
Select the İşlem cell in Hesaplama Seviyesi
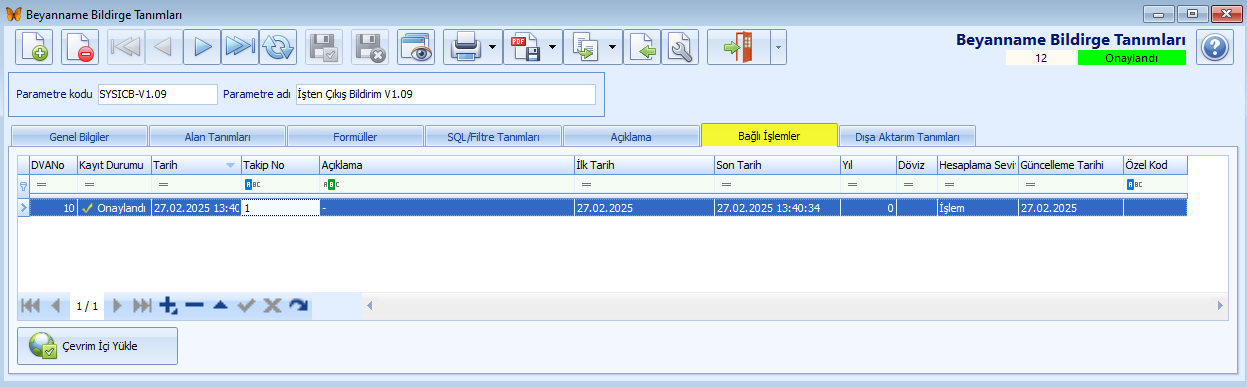coord(977,207)
